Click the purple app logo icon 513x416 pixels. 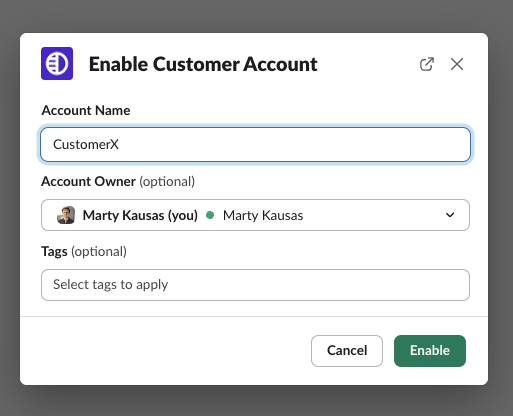tap(57, 63)
